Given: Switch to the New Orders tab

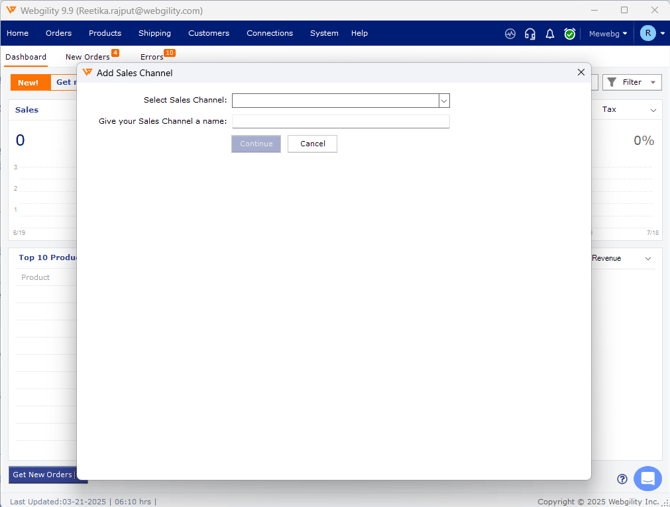Looking at the screenshot, I should pos(88,57).
